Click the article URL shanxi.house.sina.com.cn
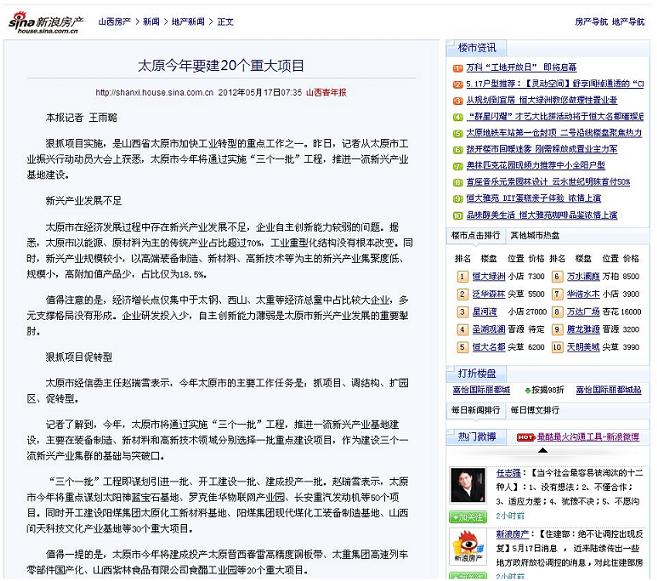657x581 pixels. click(x=155, y=93)
